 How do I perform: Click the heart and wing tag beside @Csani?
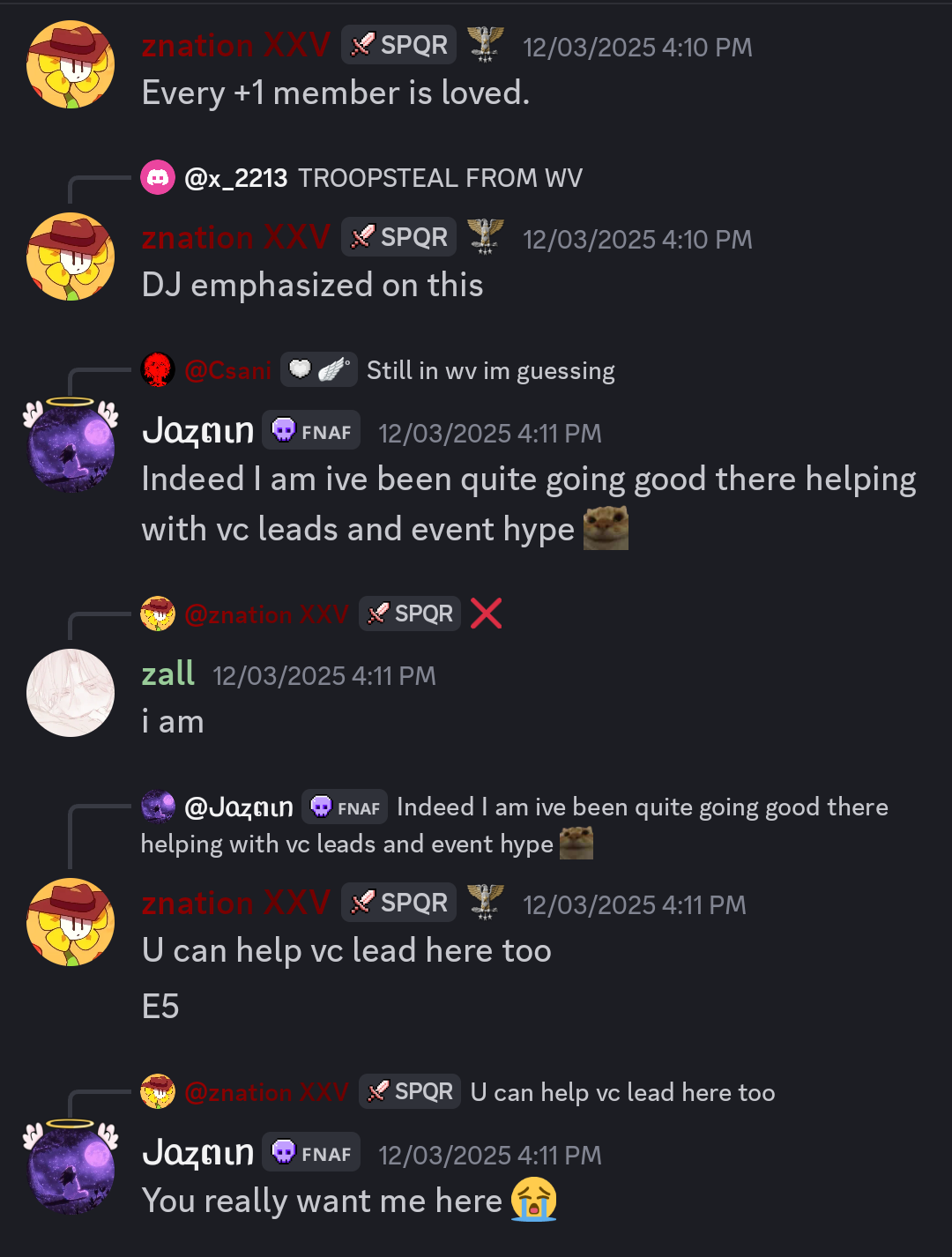tap(318, 369)
